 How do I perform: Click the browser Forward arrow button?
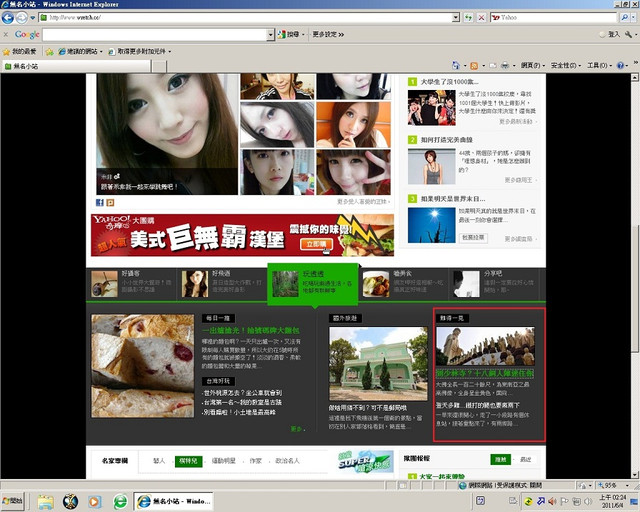22,18
